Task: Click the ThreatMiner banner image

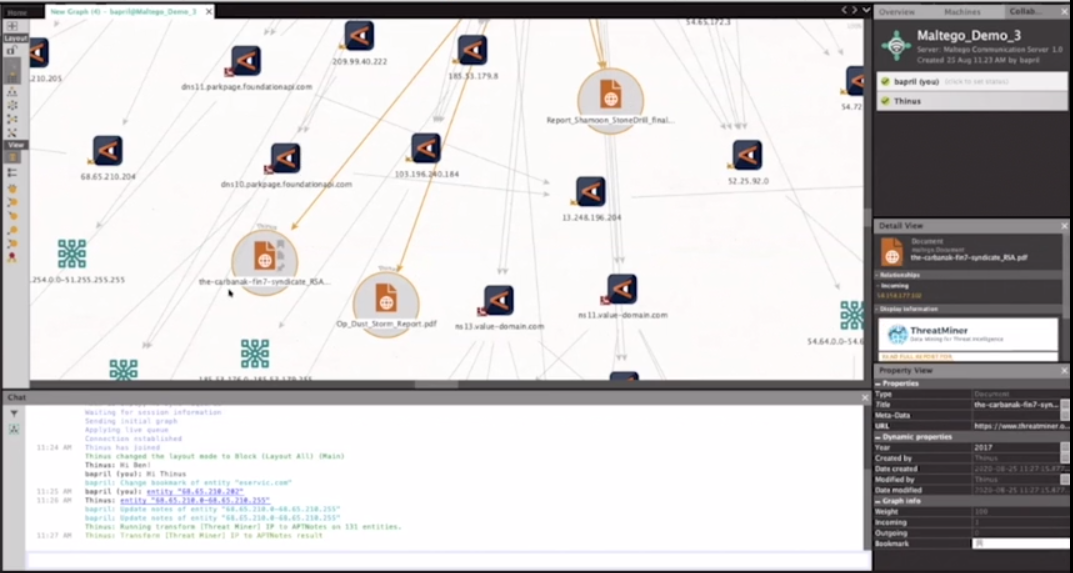Action: point(968,335)
